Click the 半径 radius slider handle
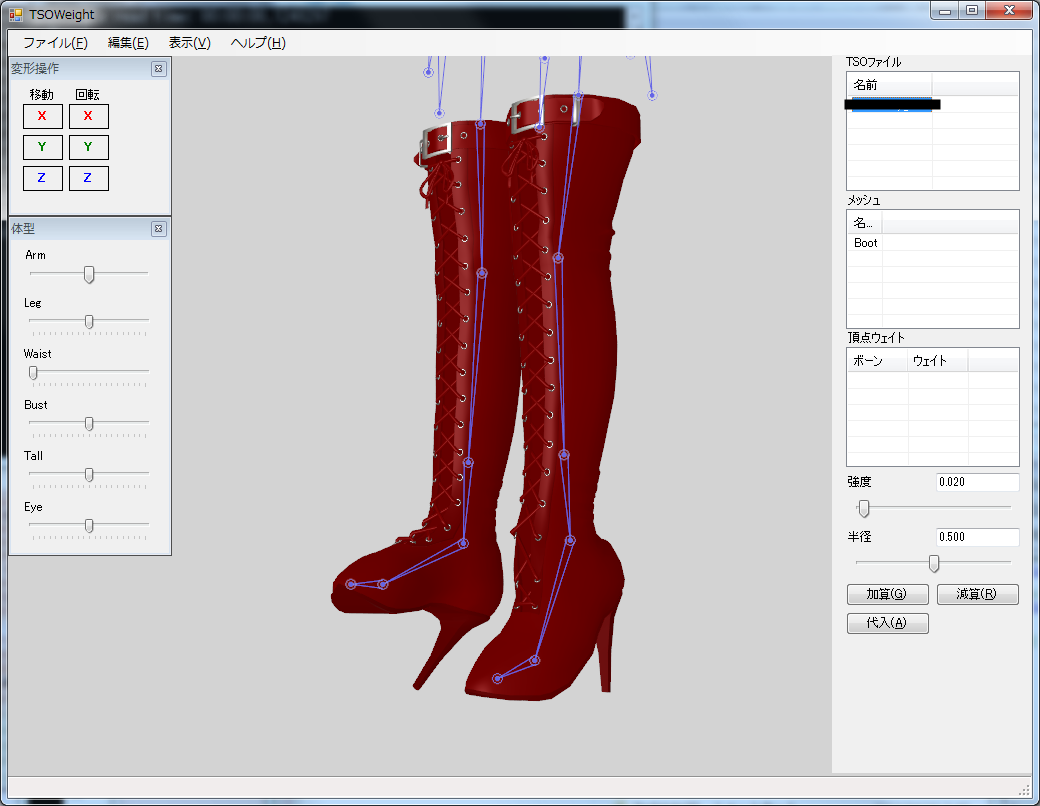The image size is (1040, 806). [934, 563]
